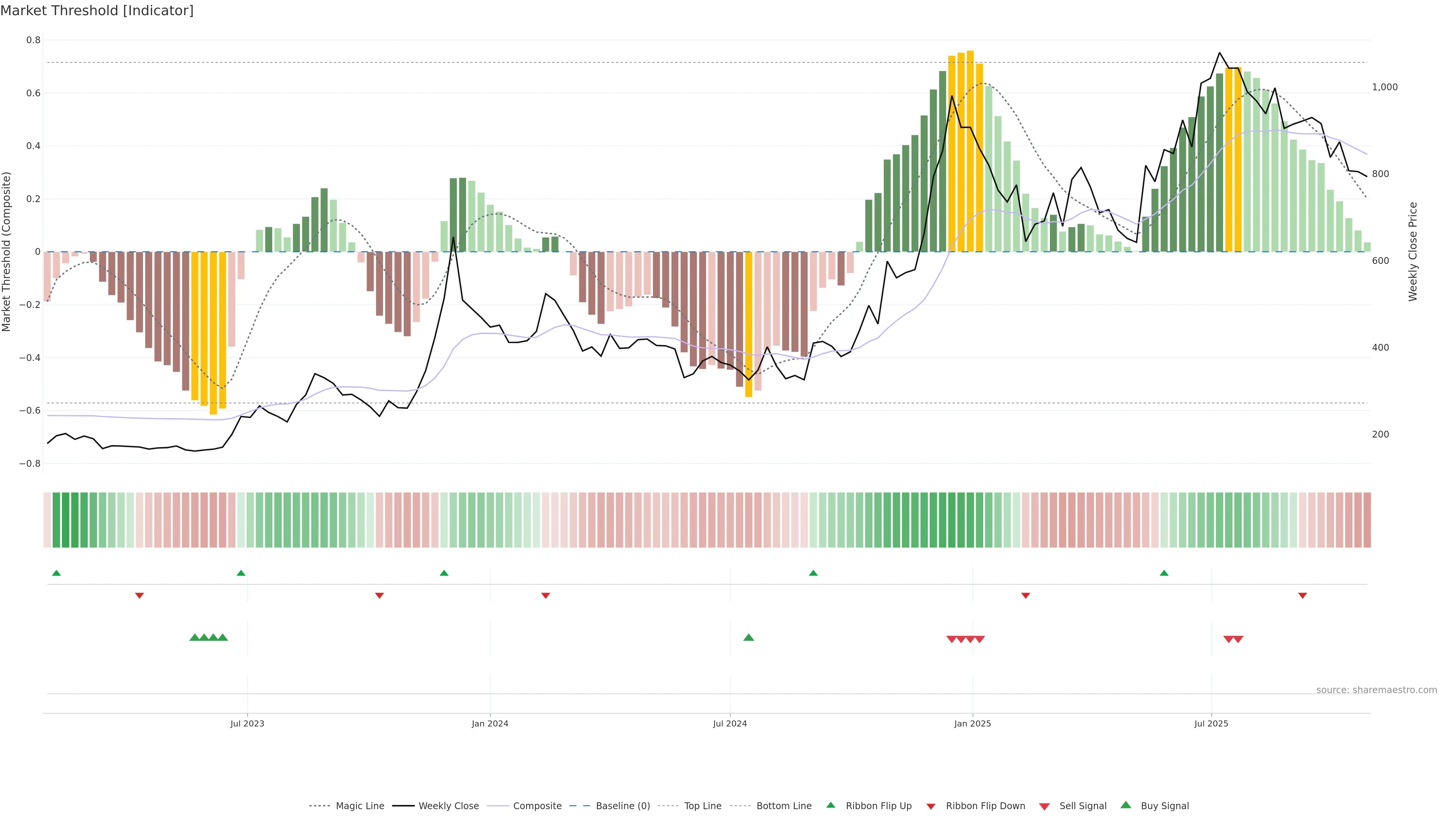
Task: Hide the Weekly Close series via legend
Action: tap(448, 806)
